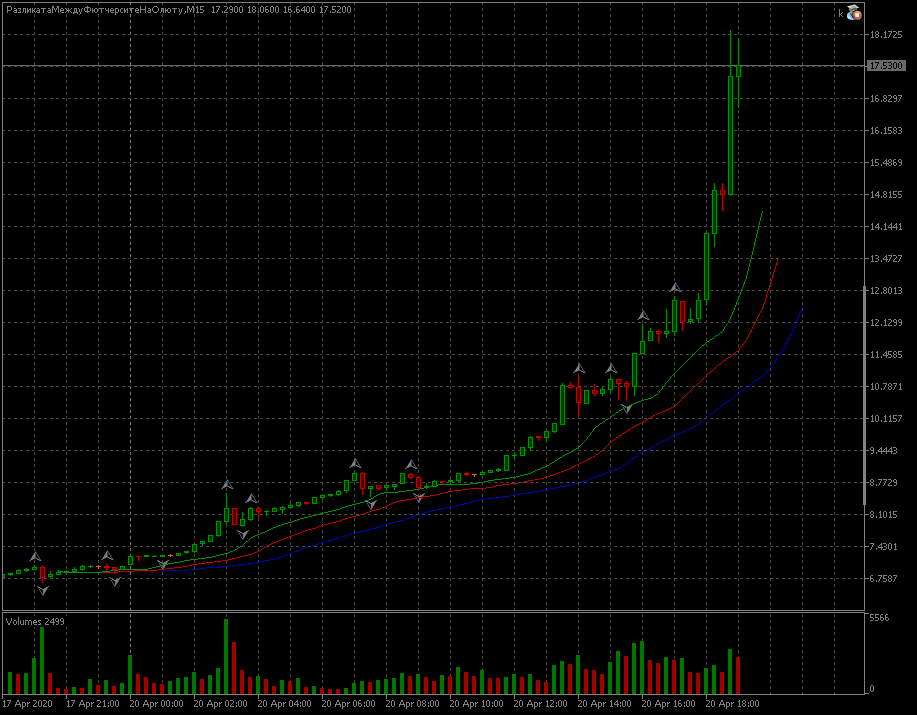The width and height of the screenshot is (917, 715).
Task: Click up fractal above the 20 Apr 02:00 candle
Action: (x=227, y=485)
